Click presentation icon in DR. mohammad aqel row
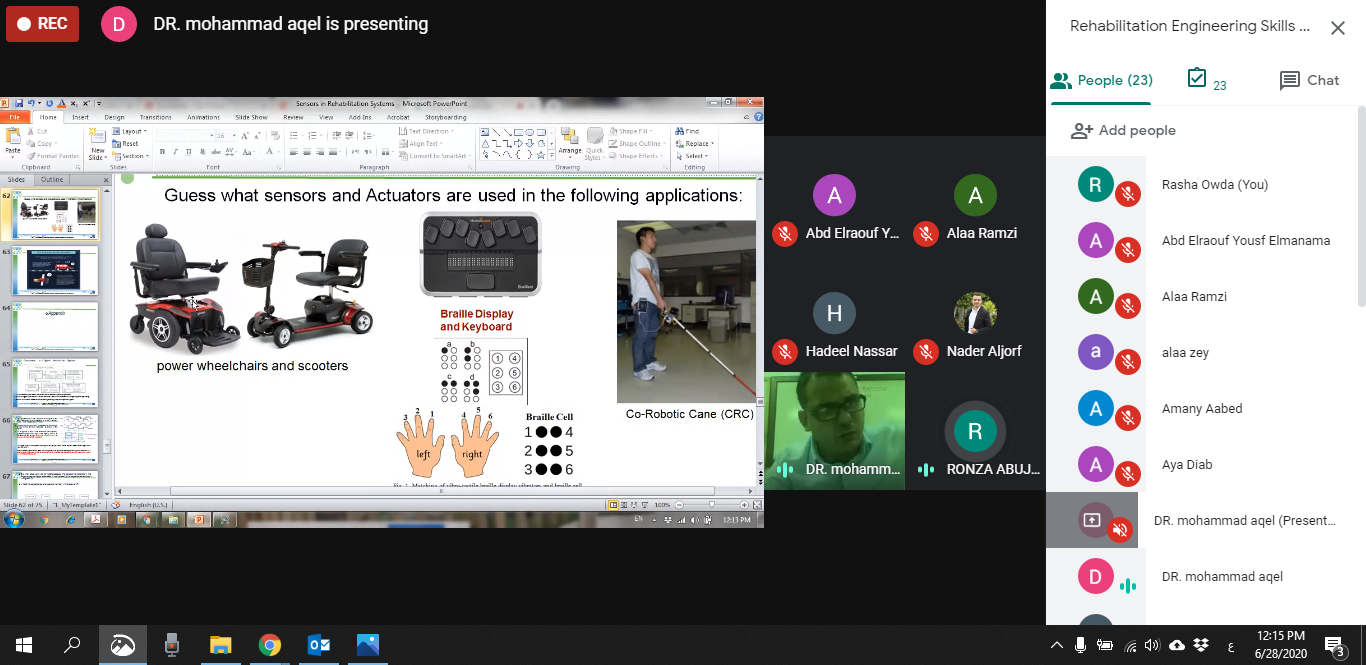 click(x=1091, y=521)
